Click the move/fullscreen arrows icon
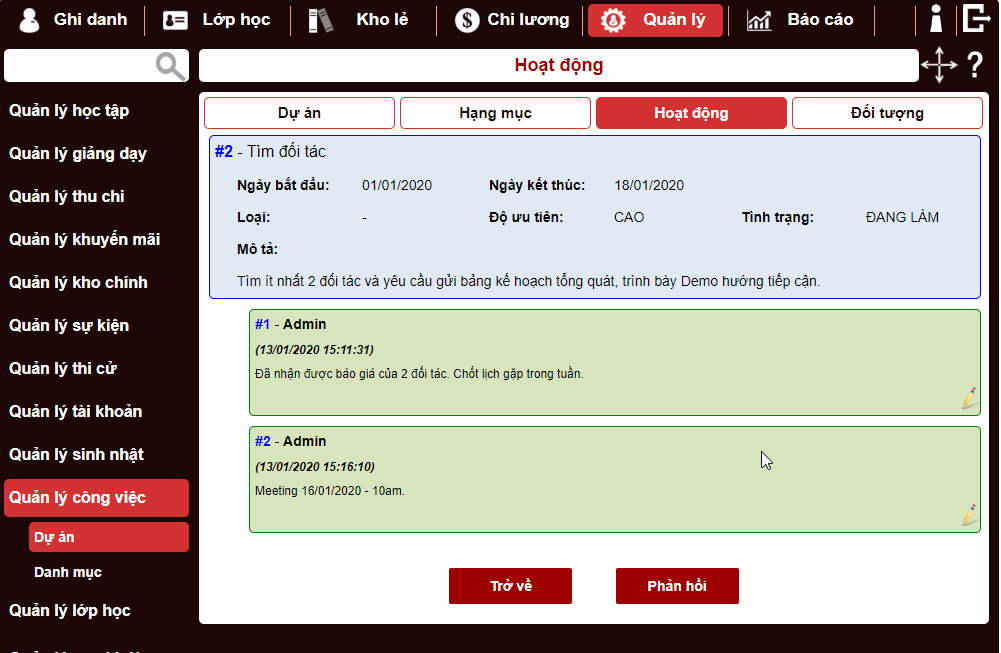 (938, 66)
